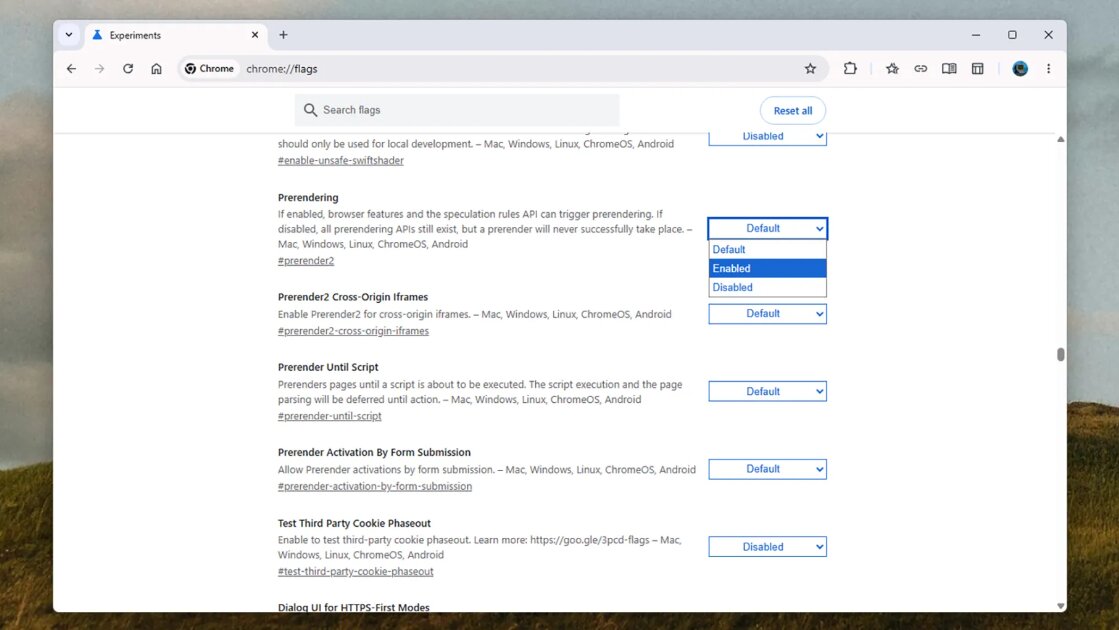
Task: Pick Default option in the open list
Action: [767, 249]
